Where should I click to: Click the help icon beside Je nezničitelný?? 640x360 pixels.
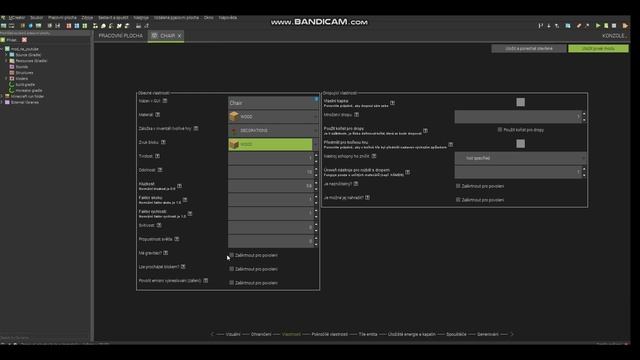click(x=356, y=184)
